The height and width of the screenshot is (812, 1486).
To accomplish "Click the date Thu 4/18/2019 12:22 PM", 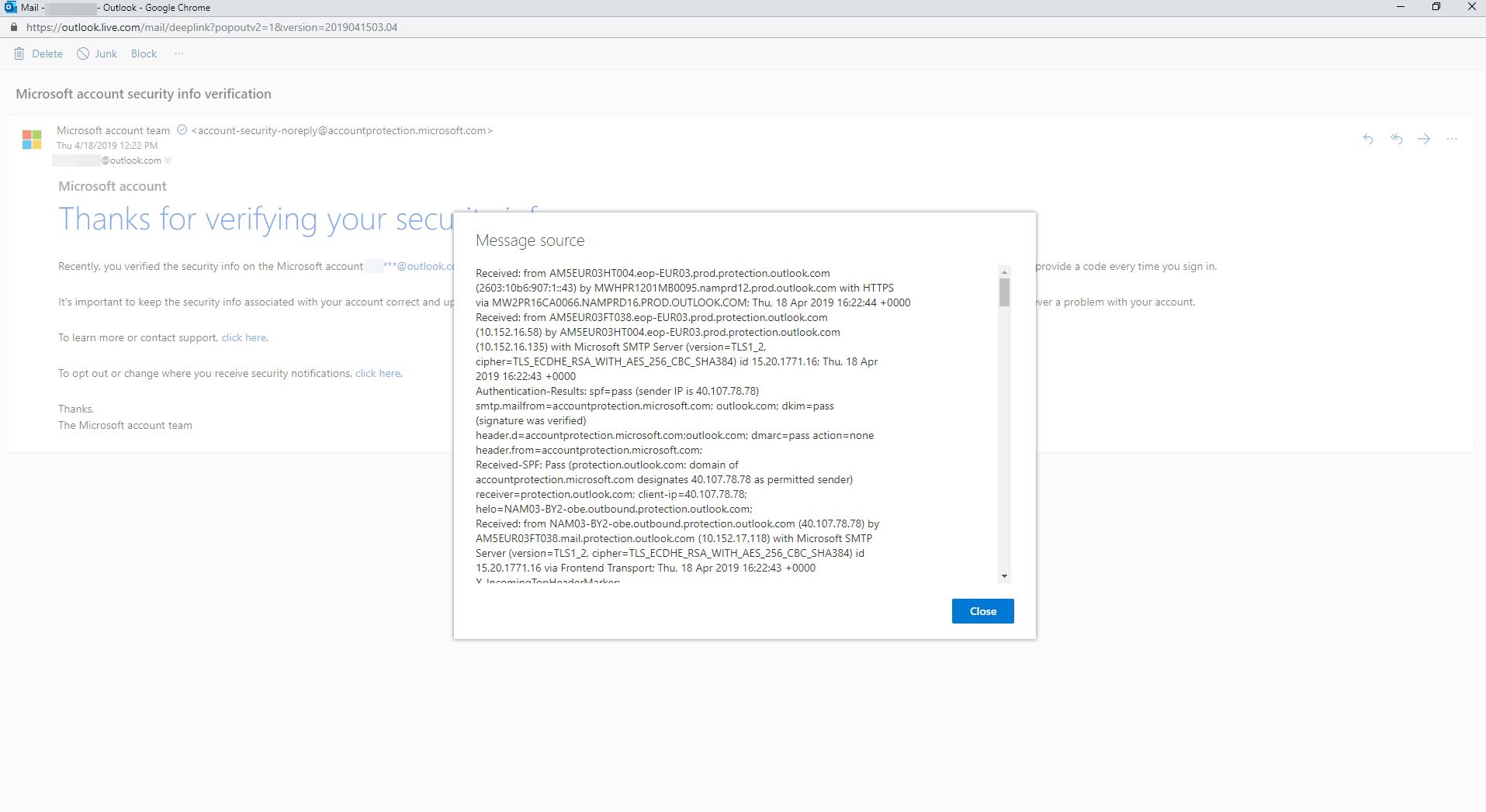I will 107,145.
